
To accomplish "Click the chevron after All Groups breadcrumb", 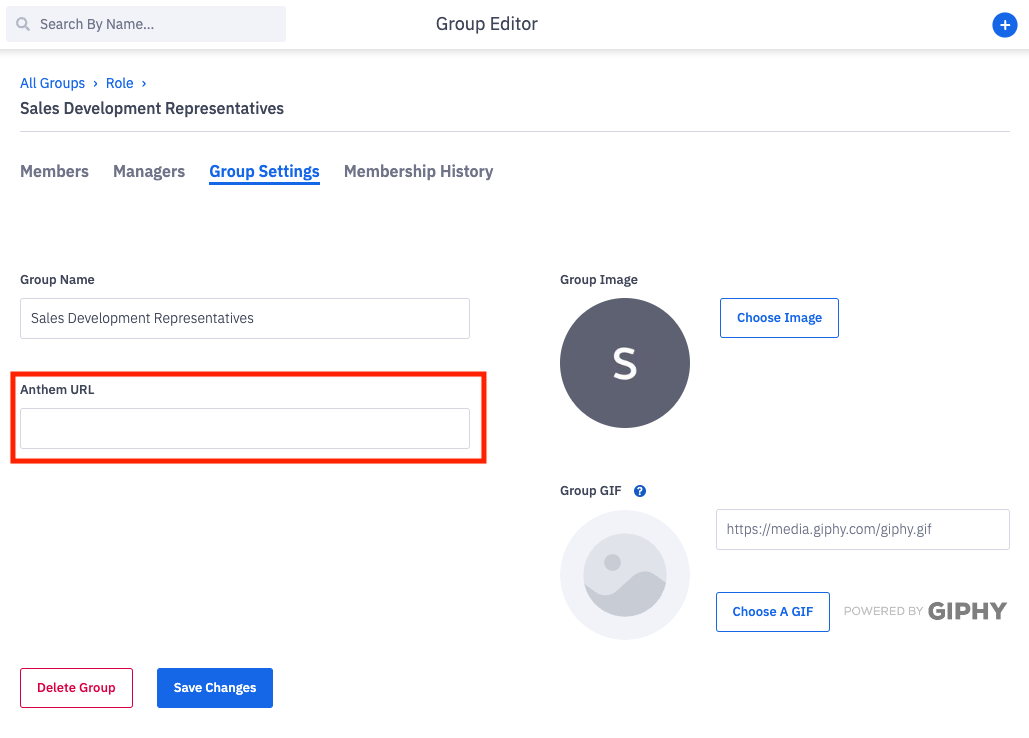I will pos(95,83).
